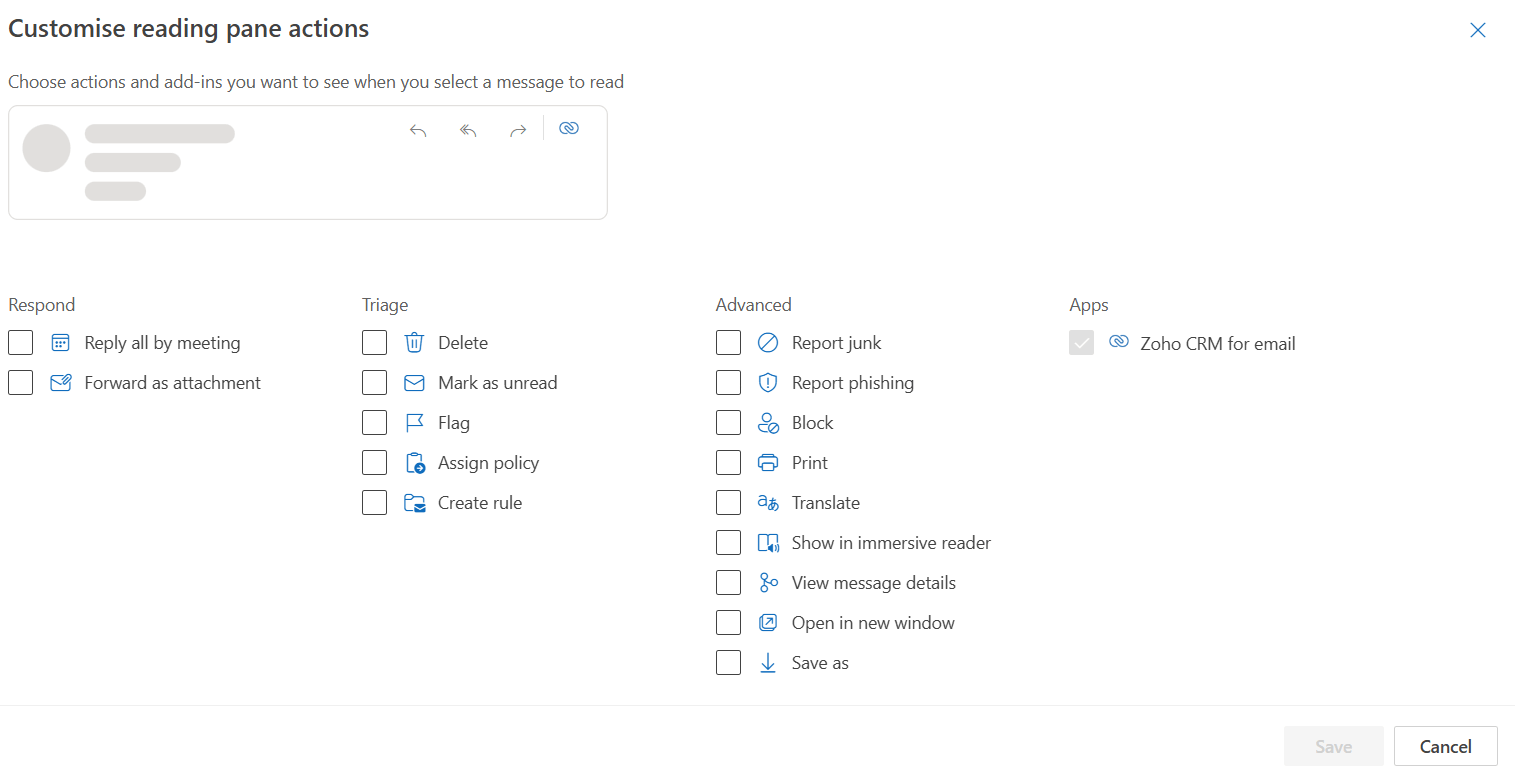Click the Flag icon in Triage

tap(414, 423)
